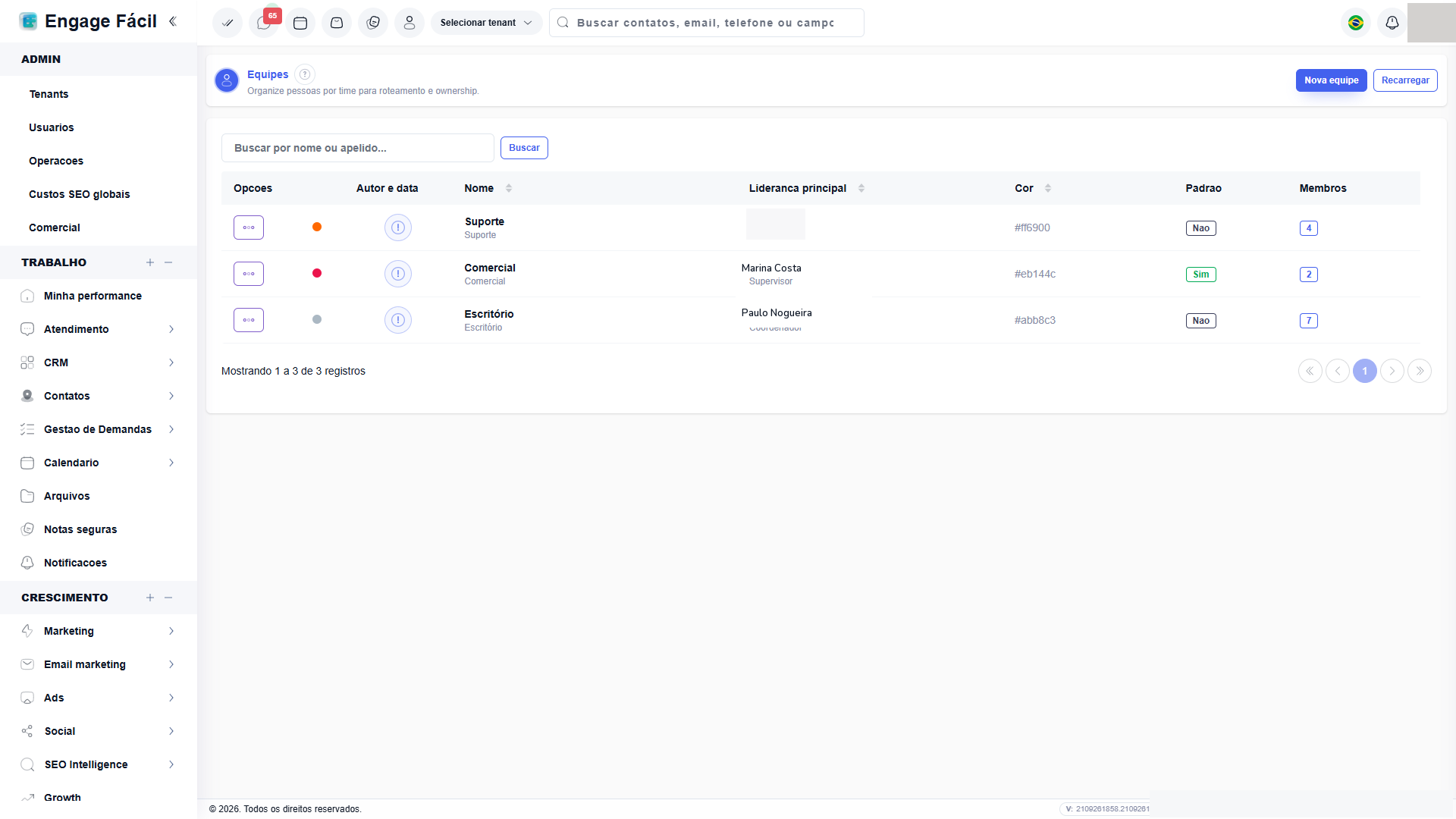Expand all TRABALHO section items with plus
This screenshot has height=819, width=1456.
(x=150, y=262)
